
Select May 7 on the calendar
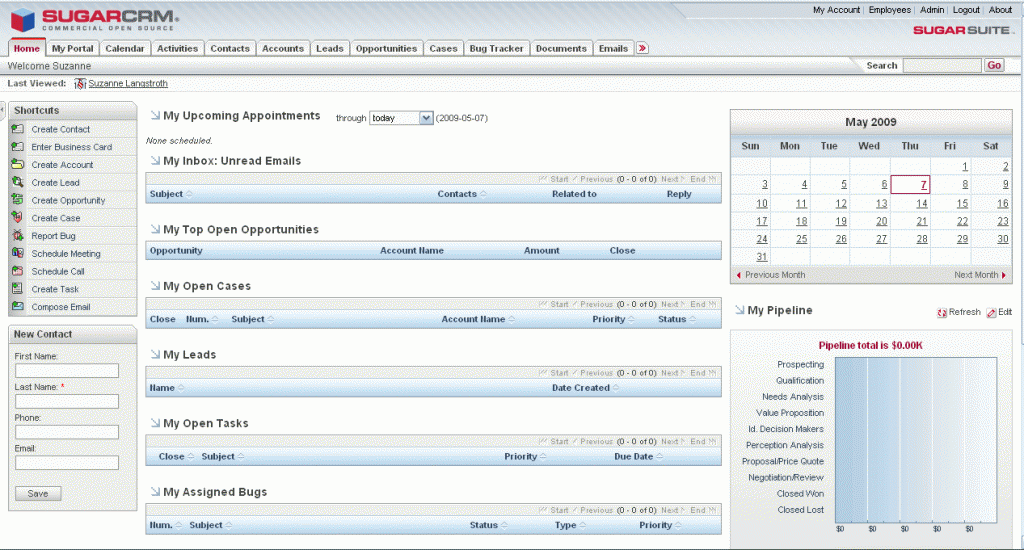tap(923, 185)
